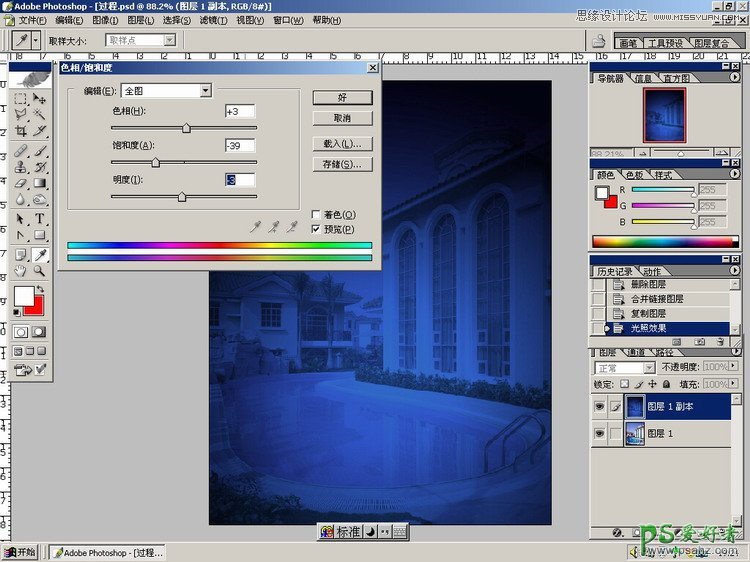Open the layer blend mode 正常 dropdown
The width and height of the screenshot is (750, 562).
pos(649,368)
